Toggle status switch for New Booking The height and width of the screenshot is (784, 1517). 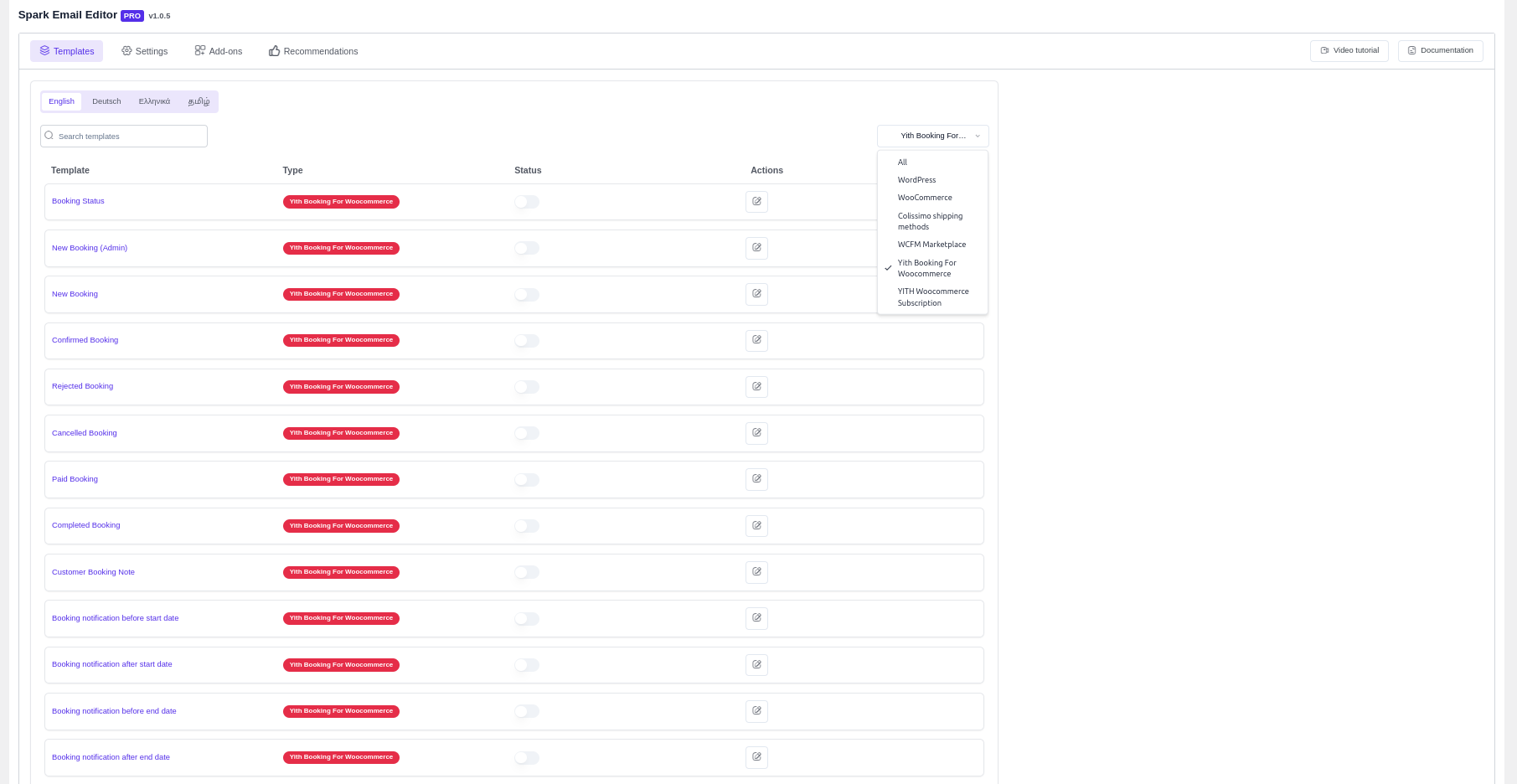(x=527, y=295)
